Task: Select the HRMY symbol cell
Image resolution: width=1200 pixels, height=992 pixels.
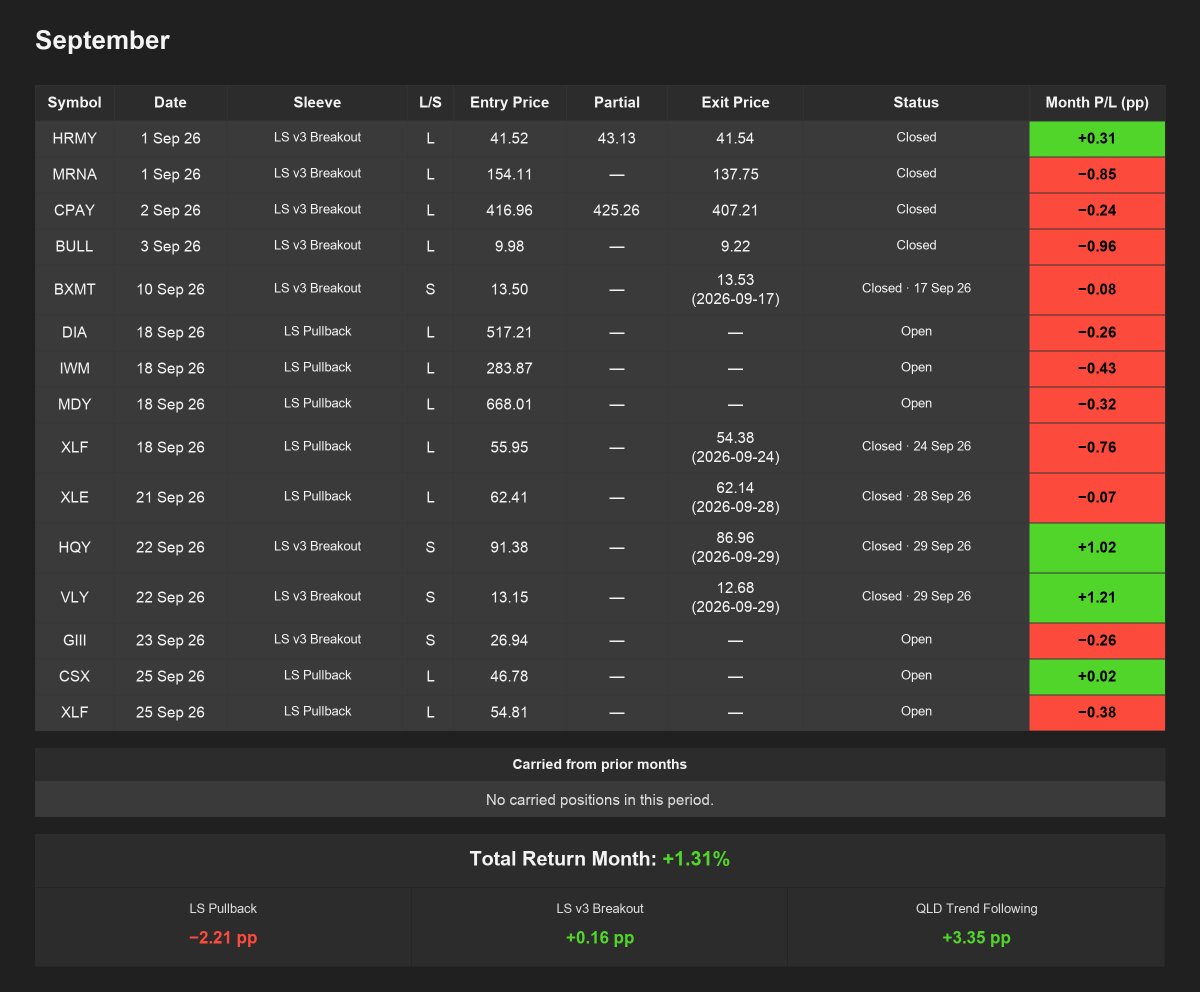Action: click(75, 138)
